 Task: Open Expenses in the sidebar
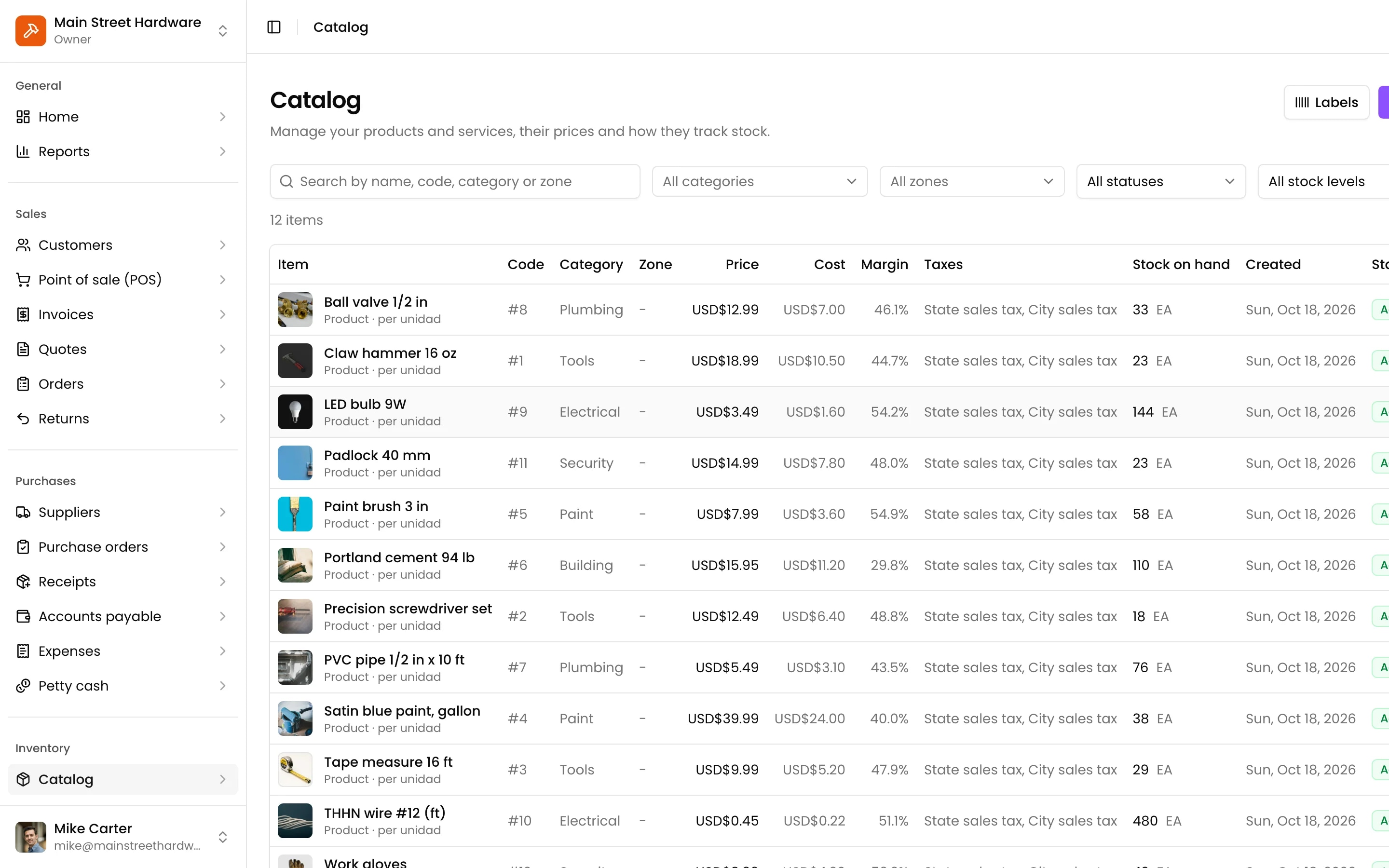click(x=123, y=651)
